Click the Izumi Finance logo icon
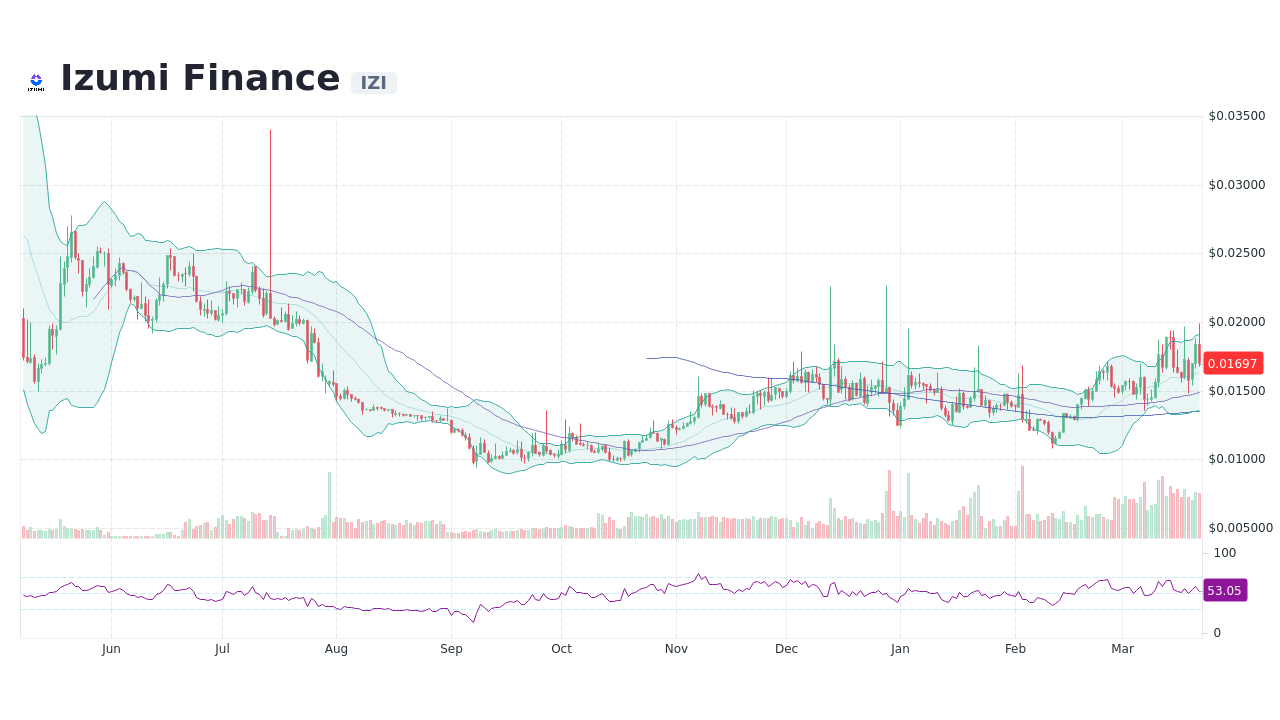 (x=36, y=80)
